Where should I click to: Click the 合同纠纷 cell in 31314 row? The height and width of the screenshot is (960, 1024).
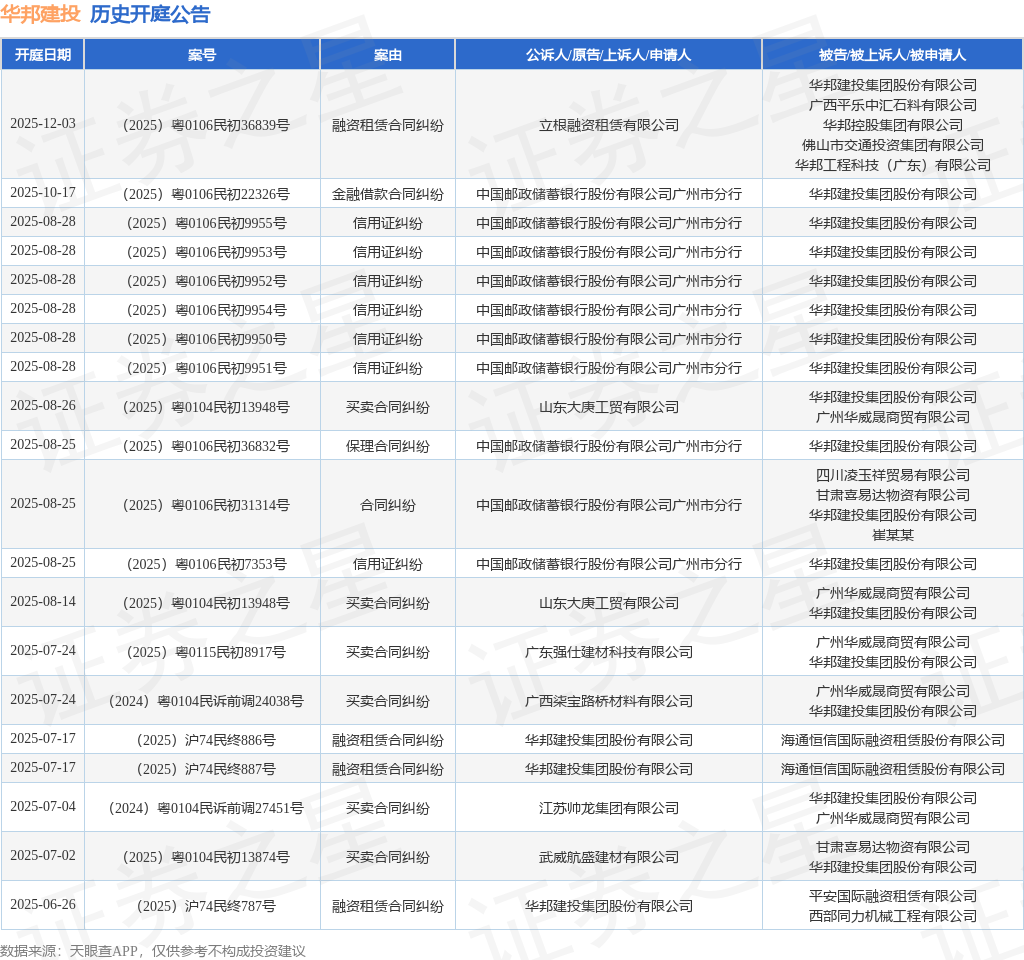pos(387,505)
